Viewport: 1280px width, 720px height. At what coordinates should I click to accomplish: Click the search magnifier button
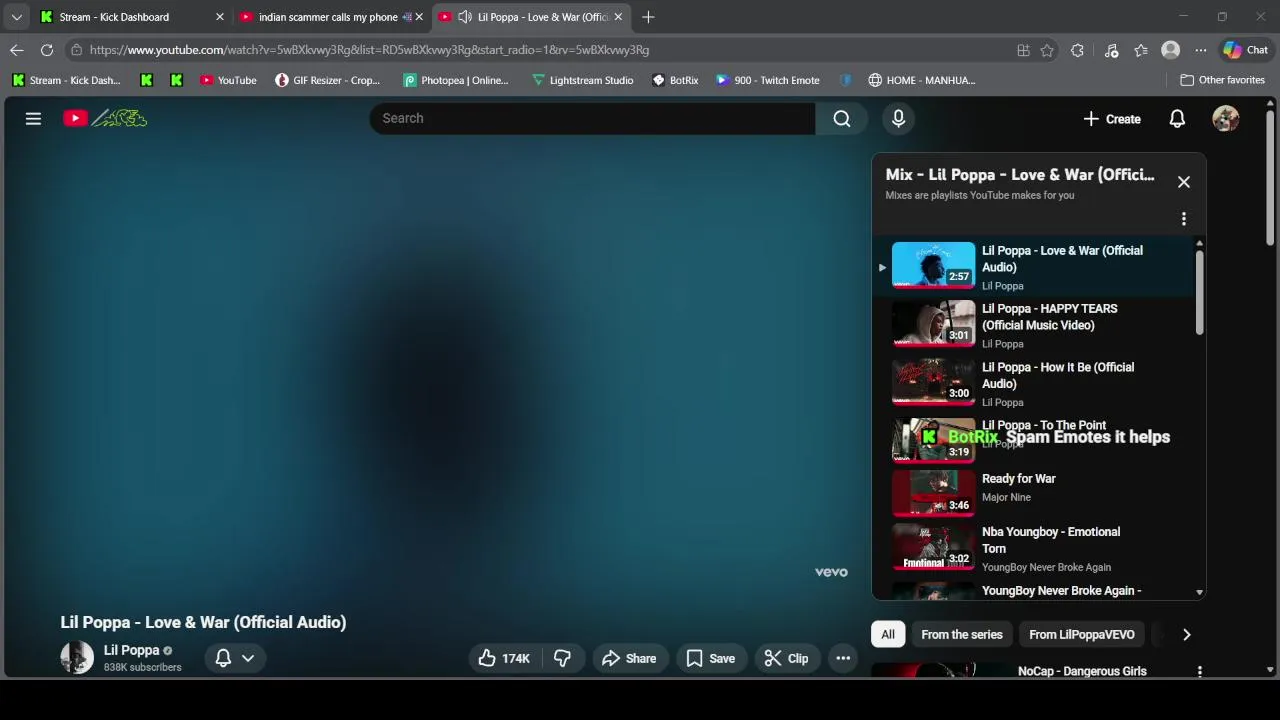point(842,118)
